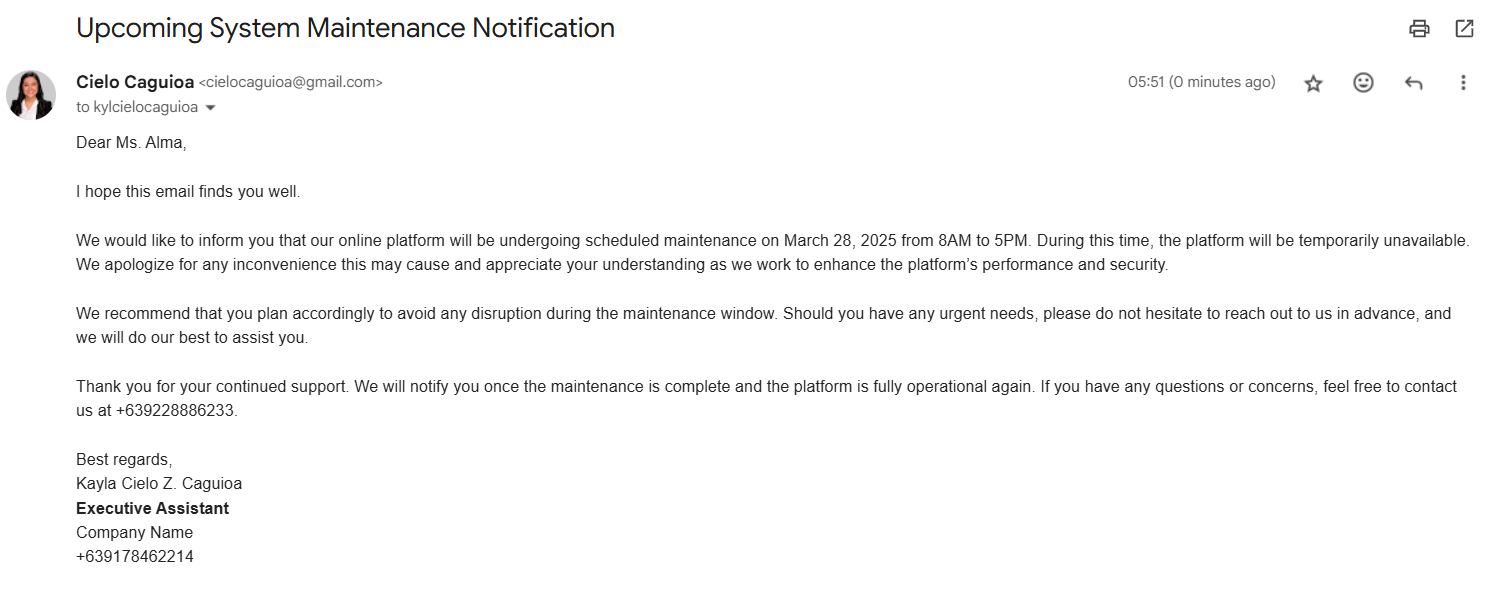The height and width of the screenshot is (612, 1491).
Task: Open the three-dot More options menu
Action: point(1463,83)
